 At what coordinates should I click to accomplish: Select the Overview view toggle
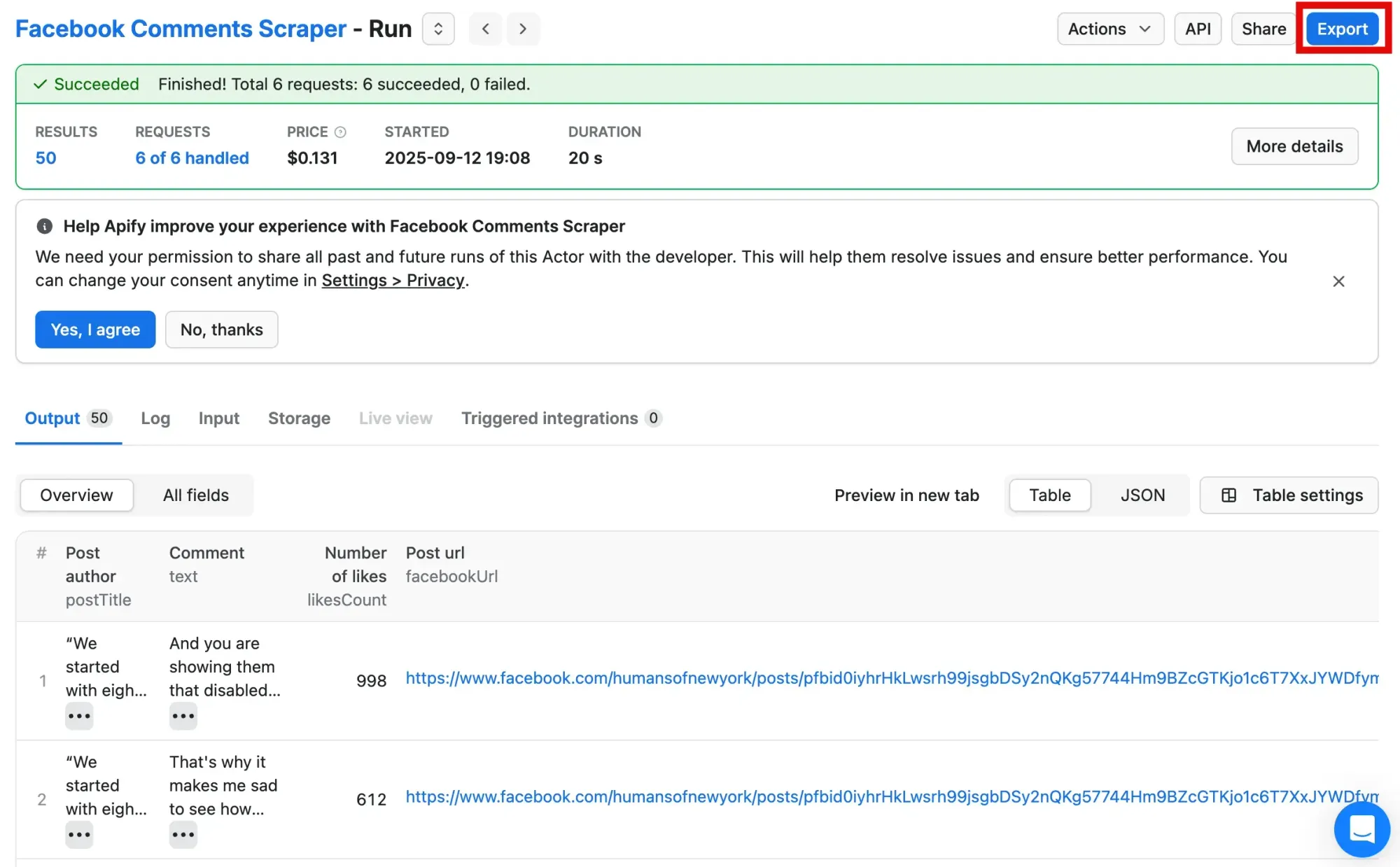tap(76, 495)
